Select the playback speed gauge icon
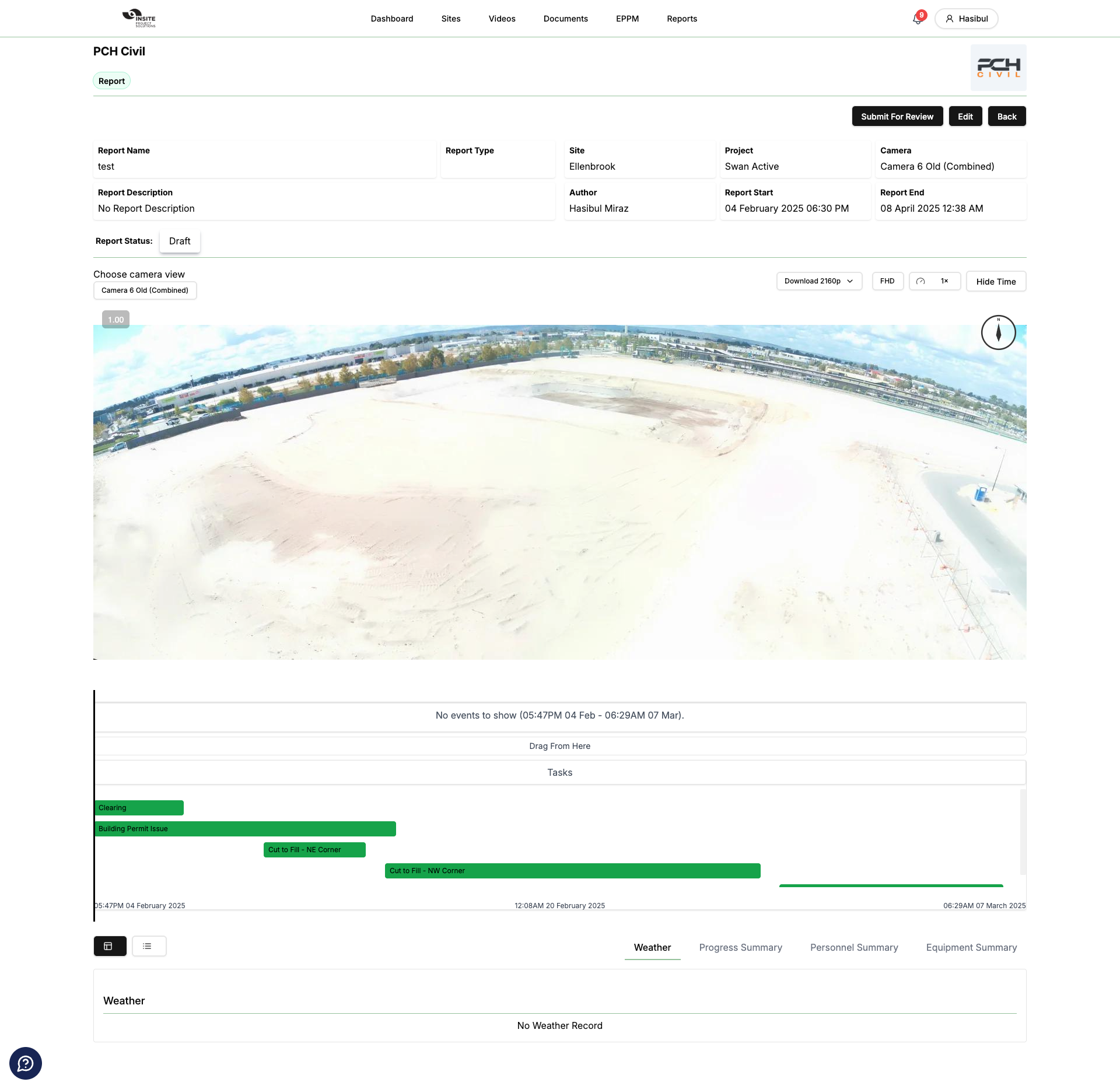The image size is (1120, 1089). coord(920,281)
